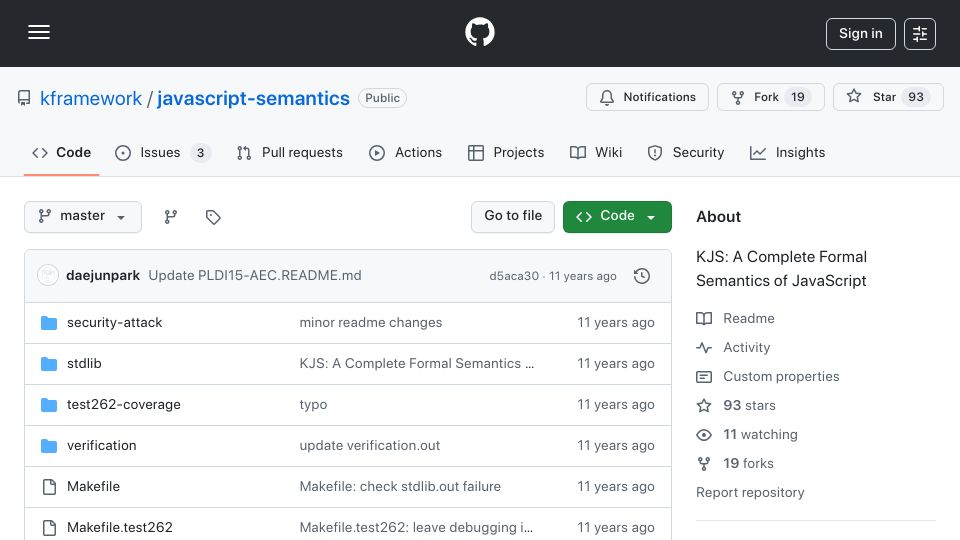View branches via the branch icon
This screenshot has height=540, width=960.
pyautogui.click(x=171, y=217)
